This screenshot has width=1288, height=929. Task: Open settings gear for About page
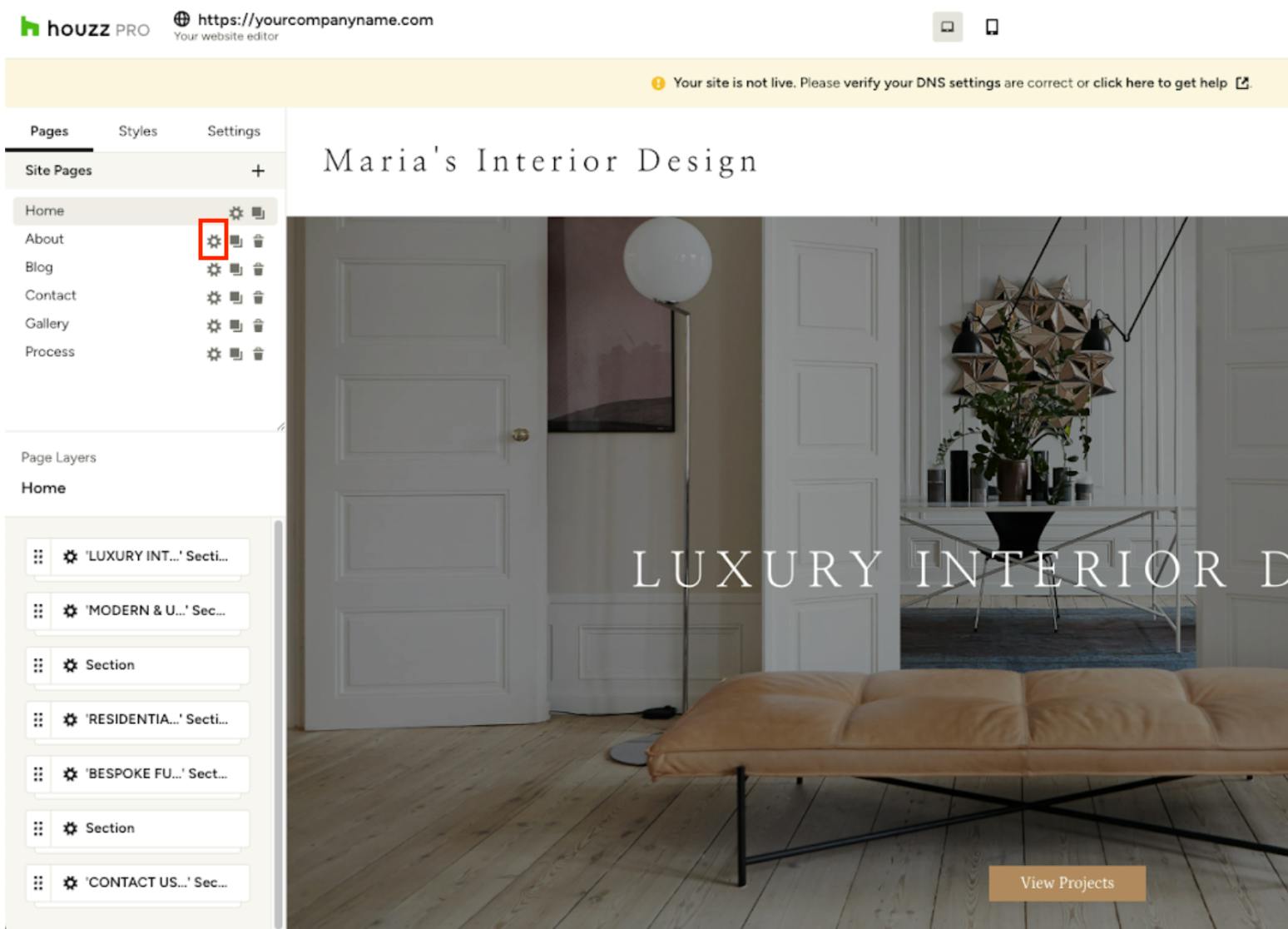coord(214,241)
